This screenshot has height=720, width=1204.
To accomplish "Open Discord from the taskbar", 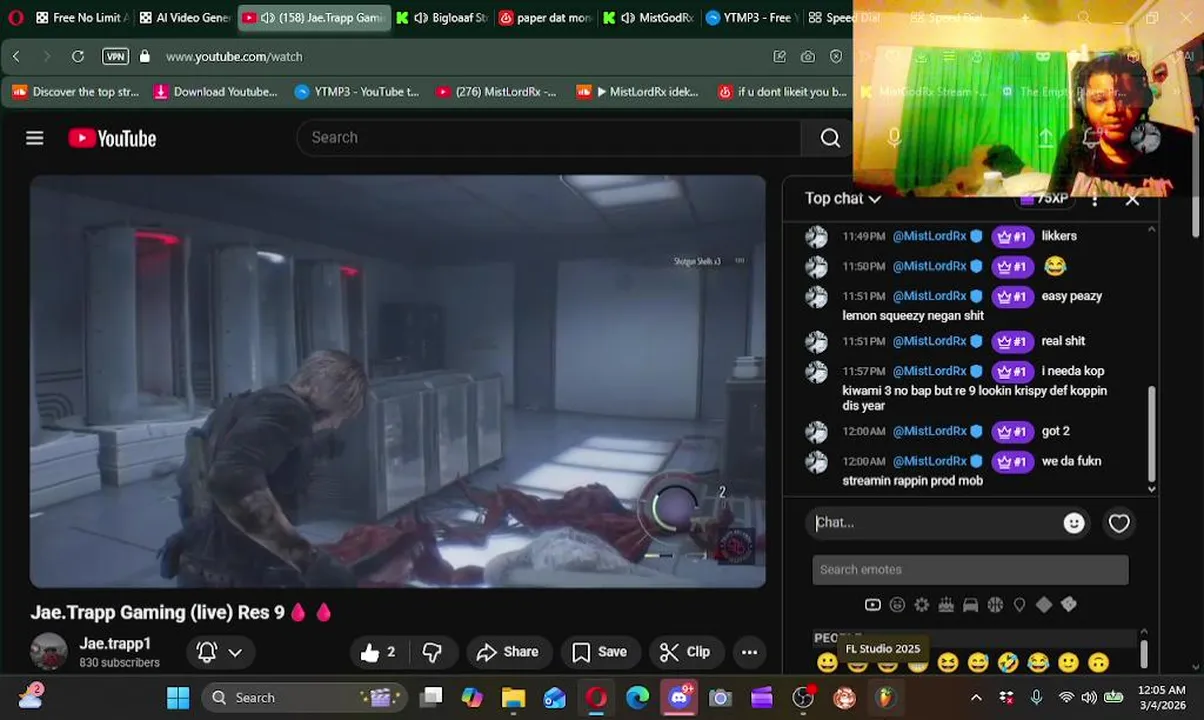I will [679, 697].
